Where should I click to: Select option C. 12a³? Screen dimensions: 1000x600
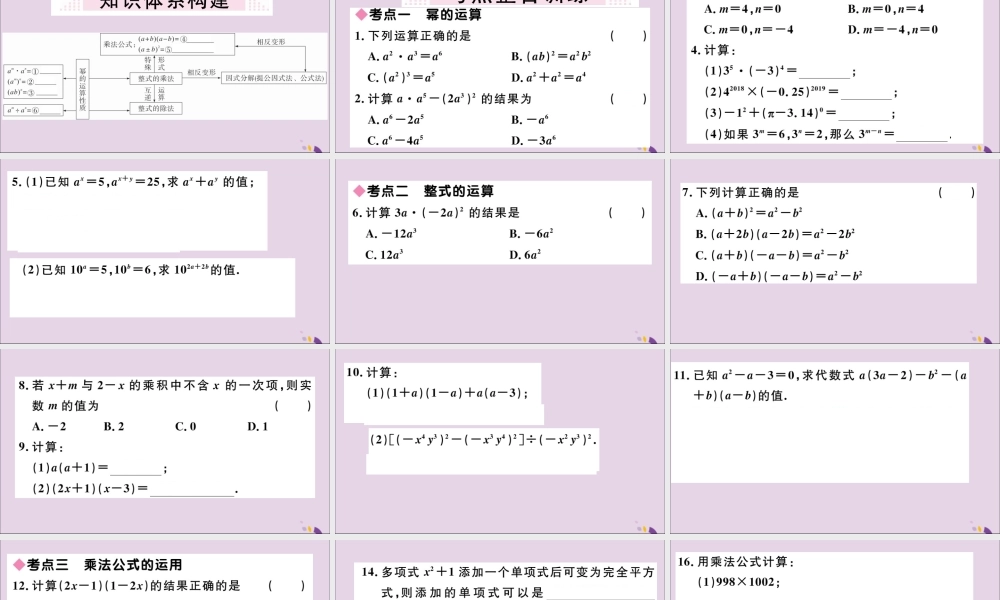(x=384, y=255)
